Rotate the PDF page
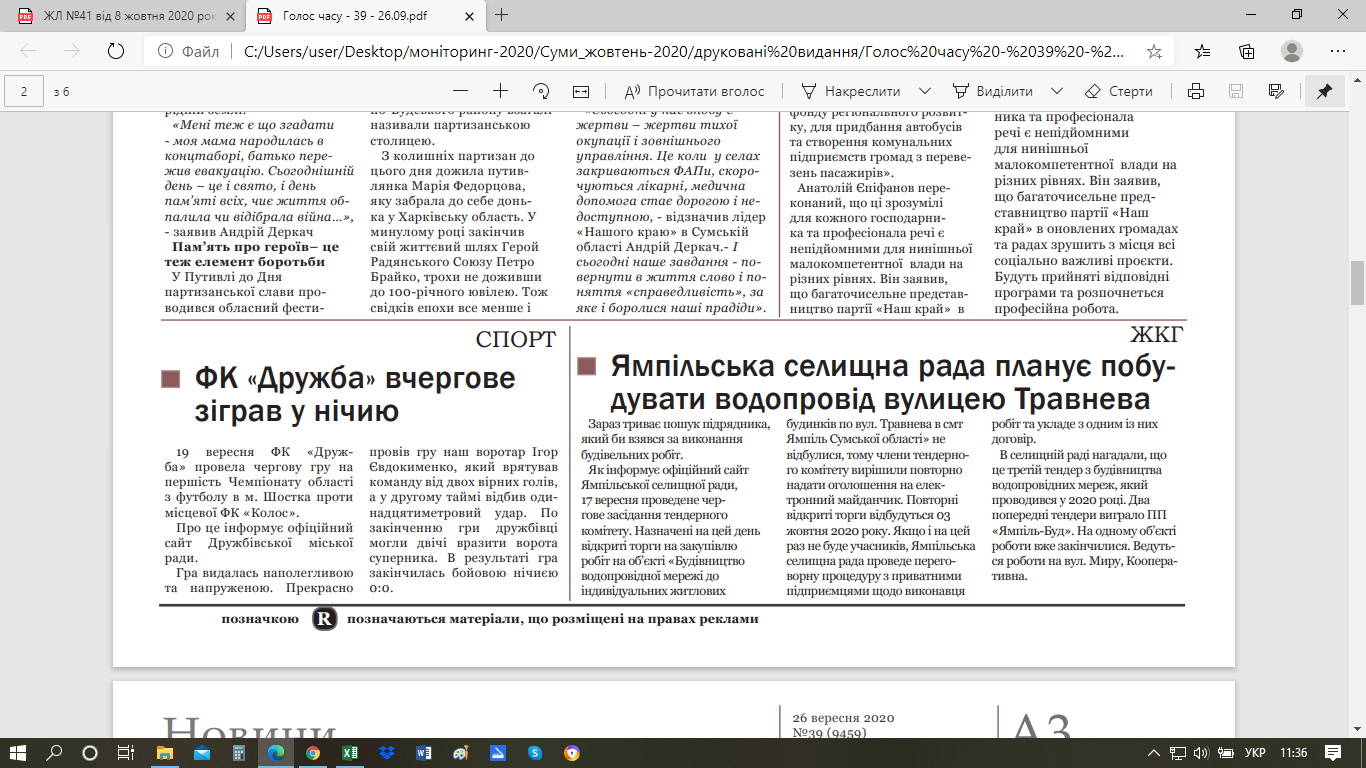 (x=541, y=91)
